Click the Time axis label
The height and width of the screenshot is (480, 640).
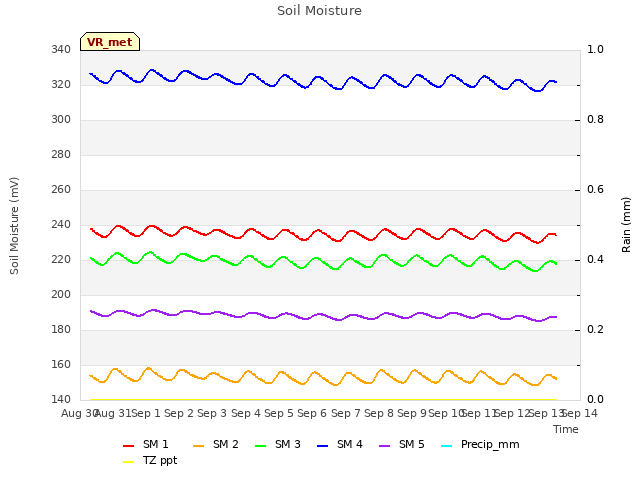pos(566,429)
